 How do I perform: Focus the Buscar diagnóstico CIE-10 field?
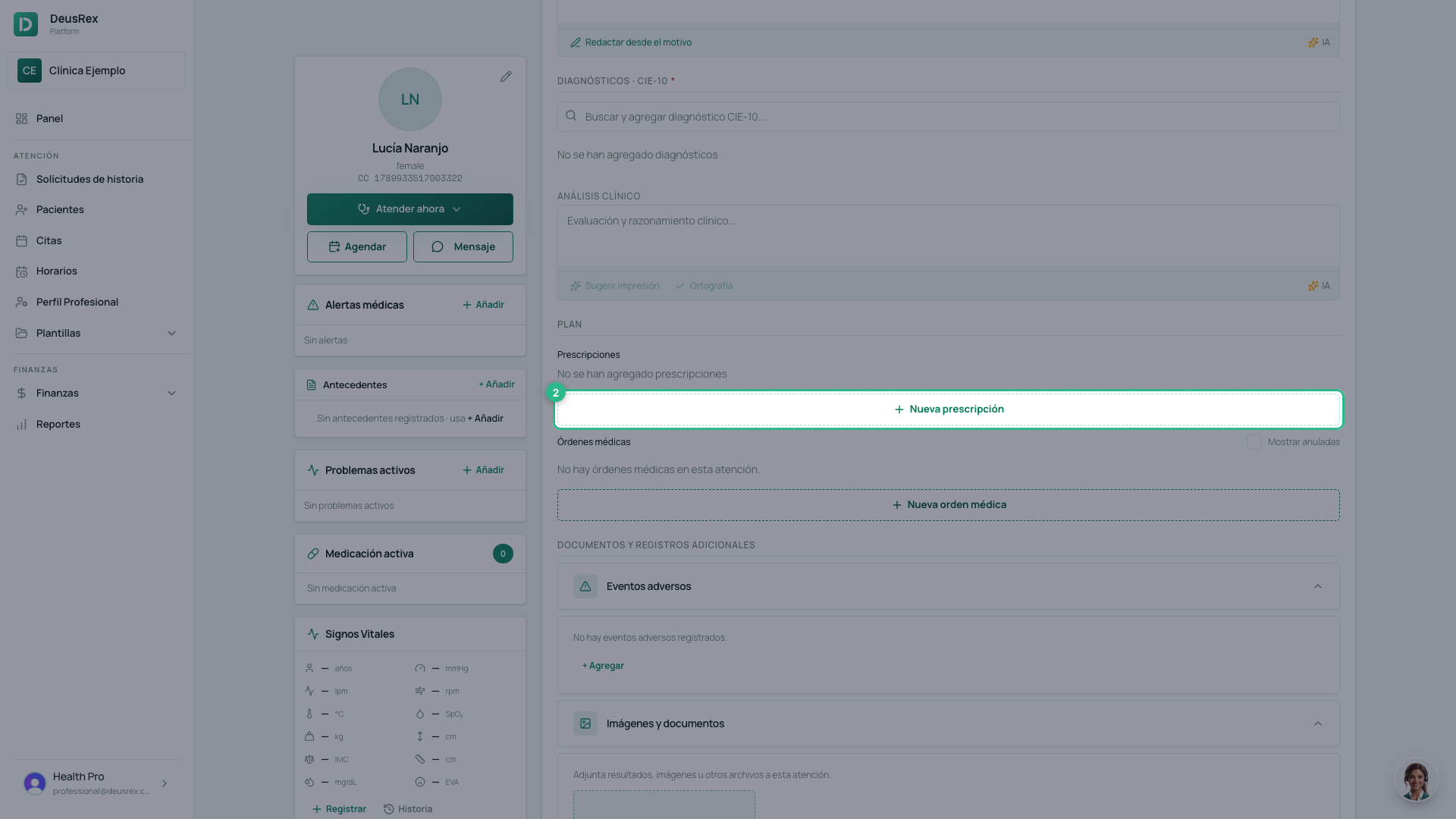click(x=949, y=117)
